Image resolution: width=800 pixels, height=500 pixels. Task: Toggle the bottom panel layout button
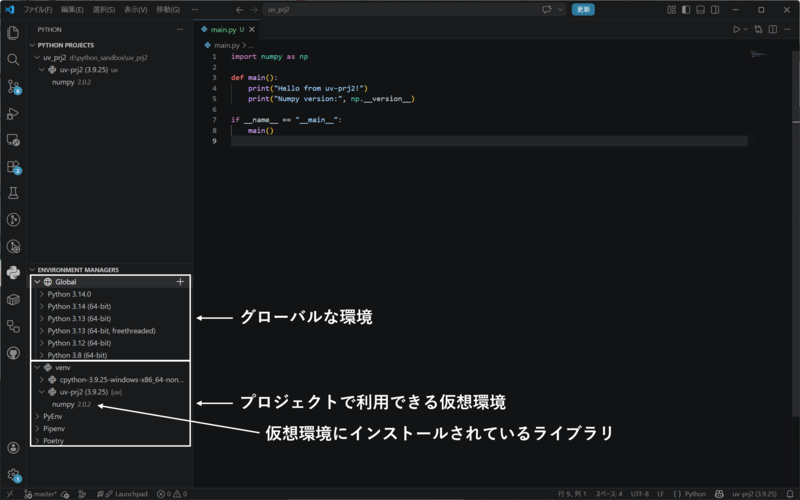(x=701, y=10)
